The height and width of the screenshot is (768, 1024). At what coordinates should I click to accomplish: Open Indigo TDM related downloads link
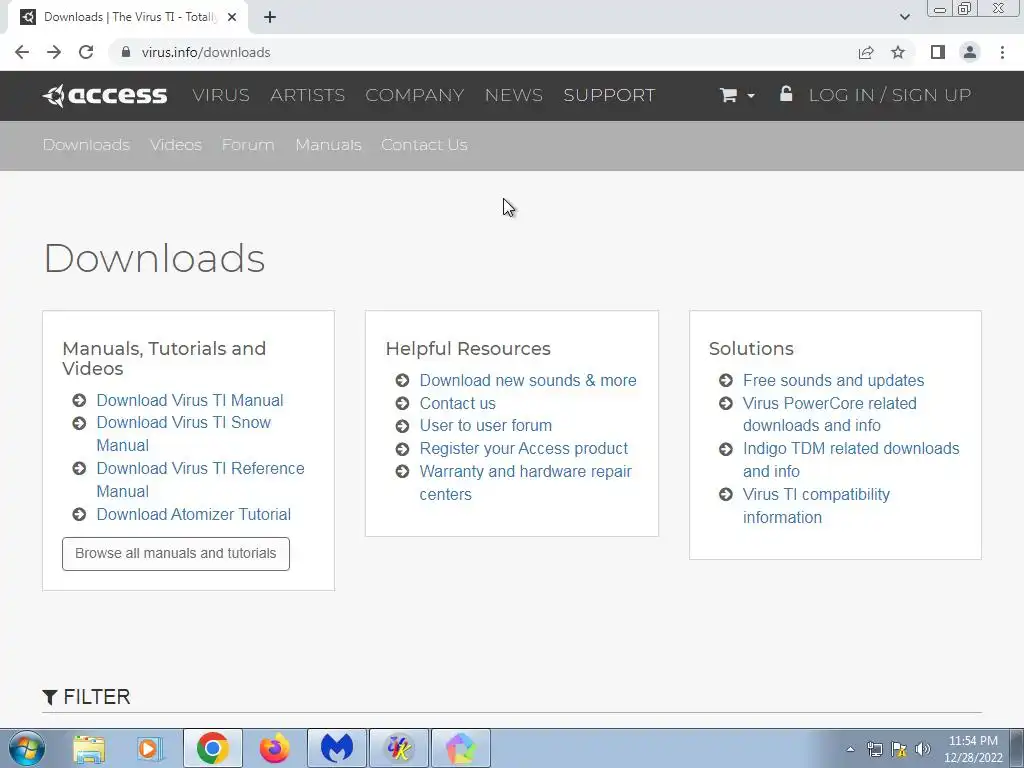pos(851,460)
